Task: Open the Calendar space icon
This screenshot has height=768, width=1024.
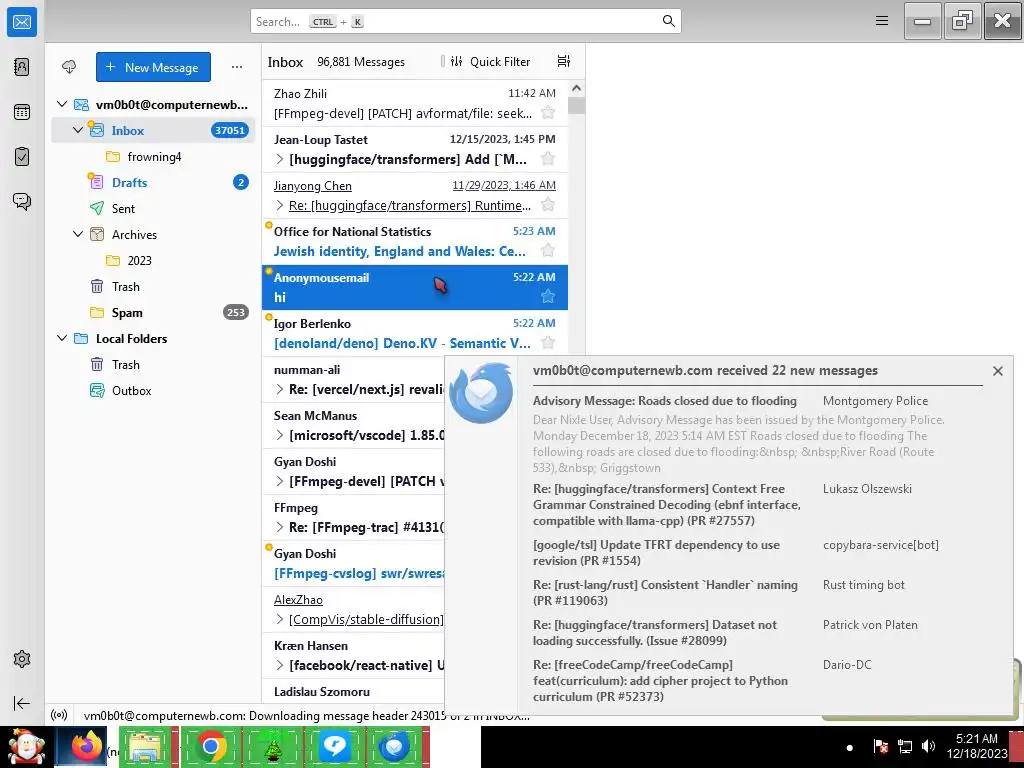Action: point(22,112)
